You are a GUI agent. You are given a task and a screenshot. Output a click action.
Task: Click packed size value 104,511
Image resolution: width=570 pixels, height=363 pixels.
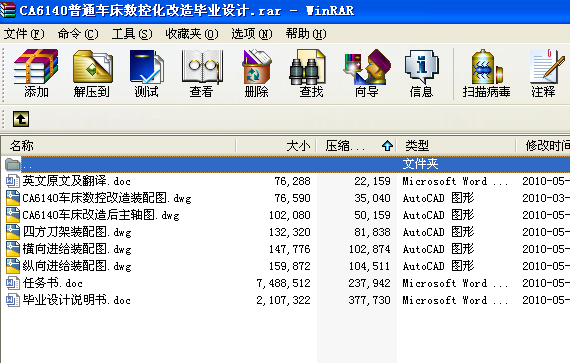coord(369,266)
